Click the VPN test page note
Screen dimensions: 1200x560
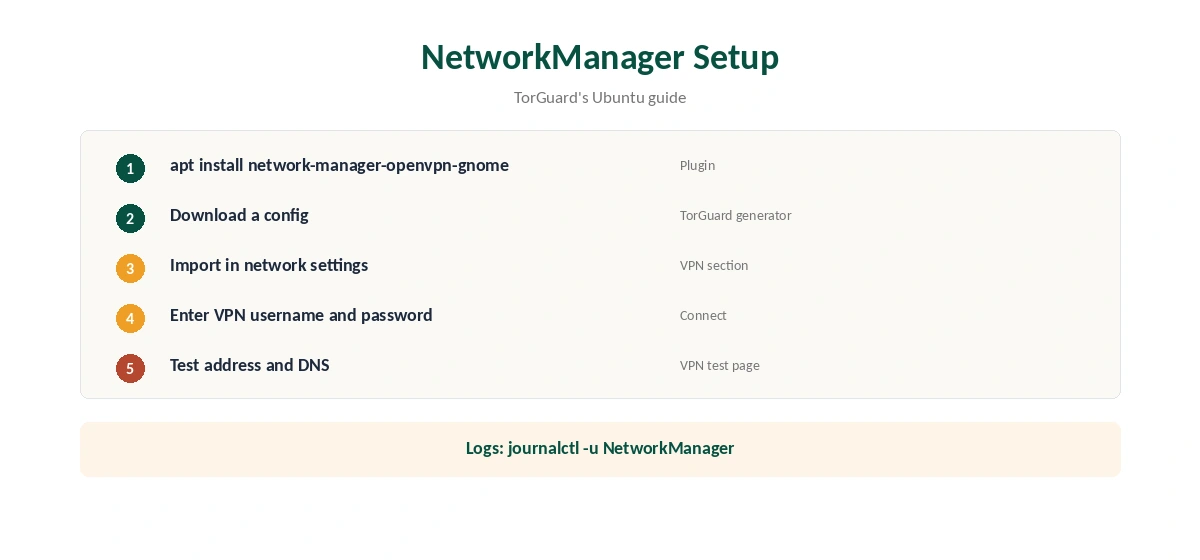(720, 365)
